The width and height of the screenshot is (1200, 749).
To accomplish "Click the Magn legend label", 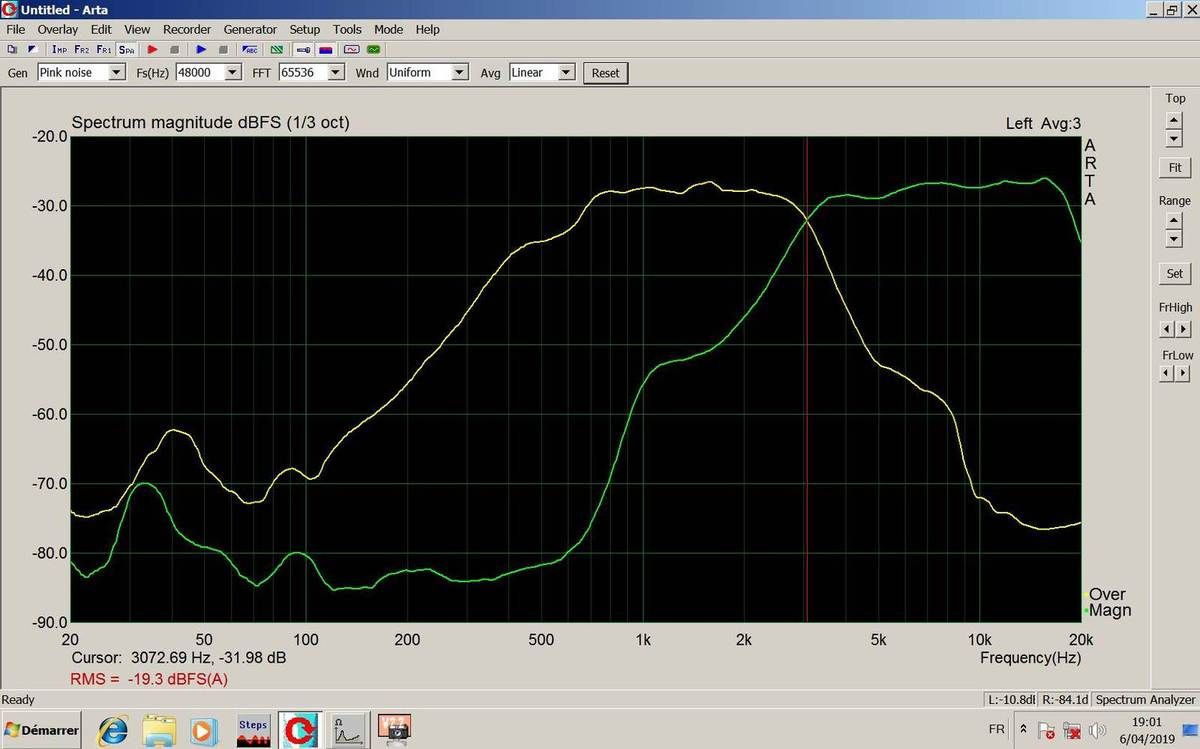I will click(1108, 610).
